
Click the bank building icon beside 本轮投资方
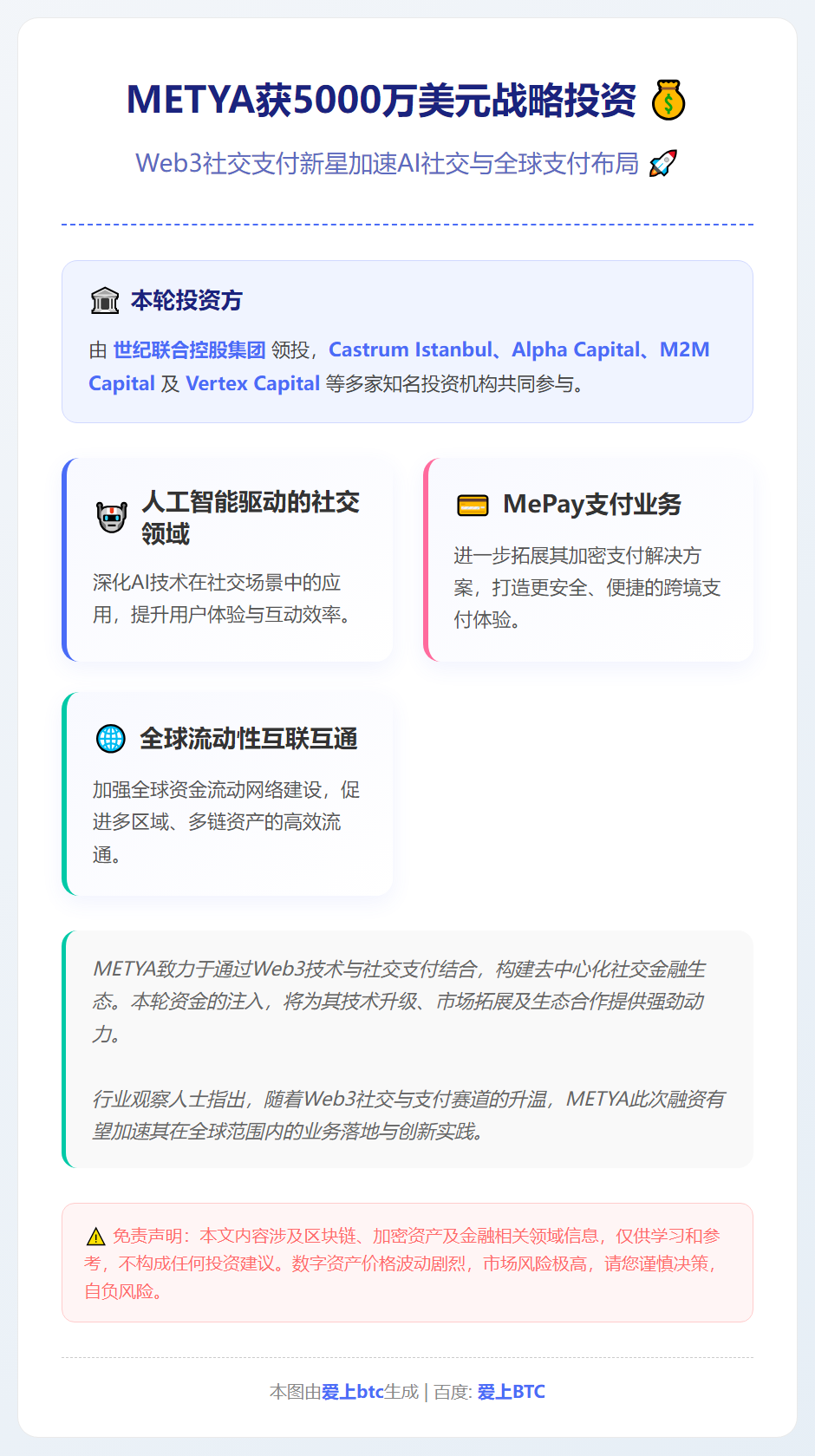pyautogui.click(x=105, y=301)
